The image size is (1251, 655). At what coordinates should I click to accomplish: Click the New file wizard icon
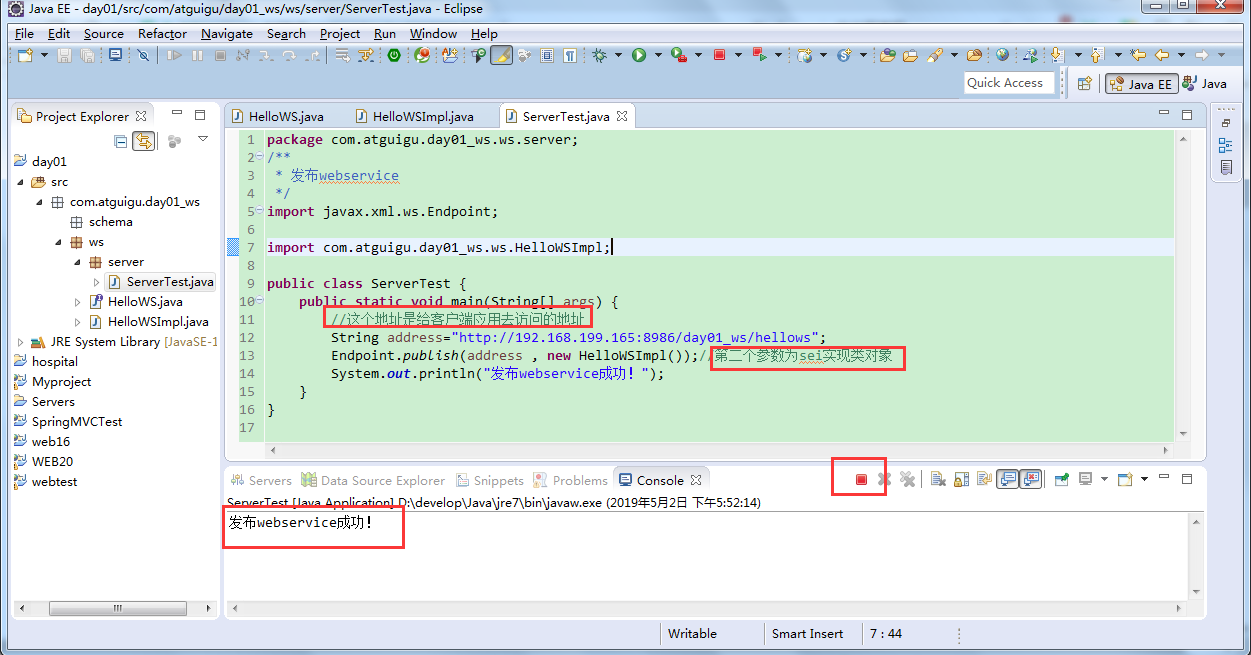click(25, 55)
